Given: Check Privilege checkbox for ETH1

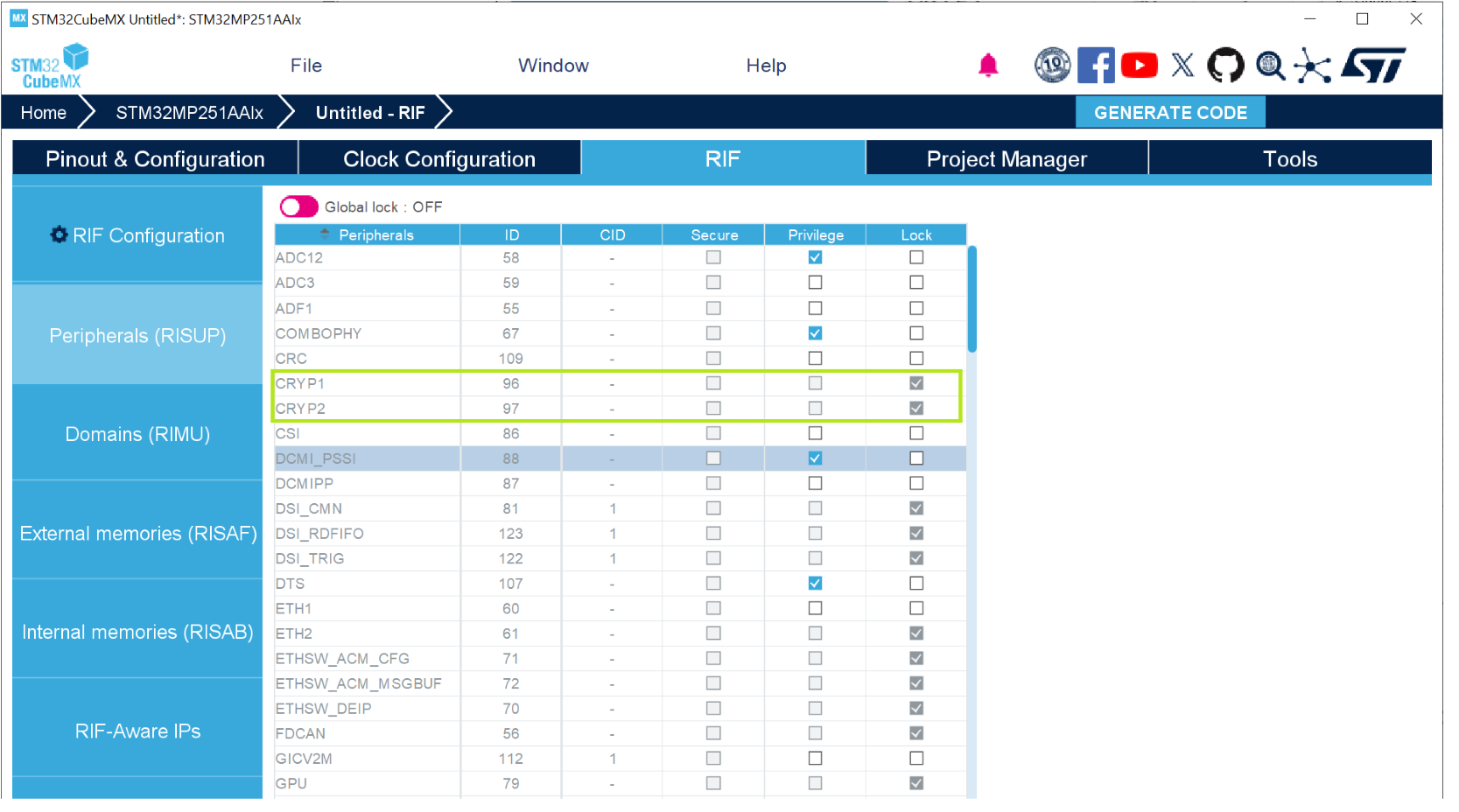Looking at the screenshot, I should point(815,608).
